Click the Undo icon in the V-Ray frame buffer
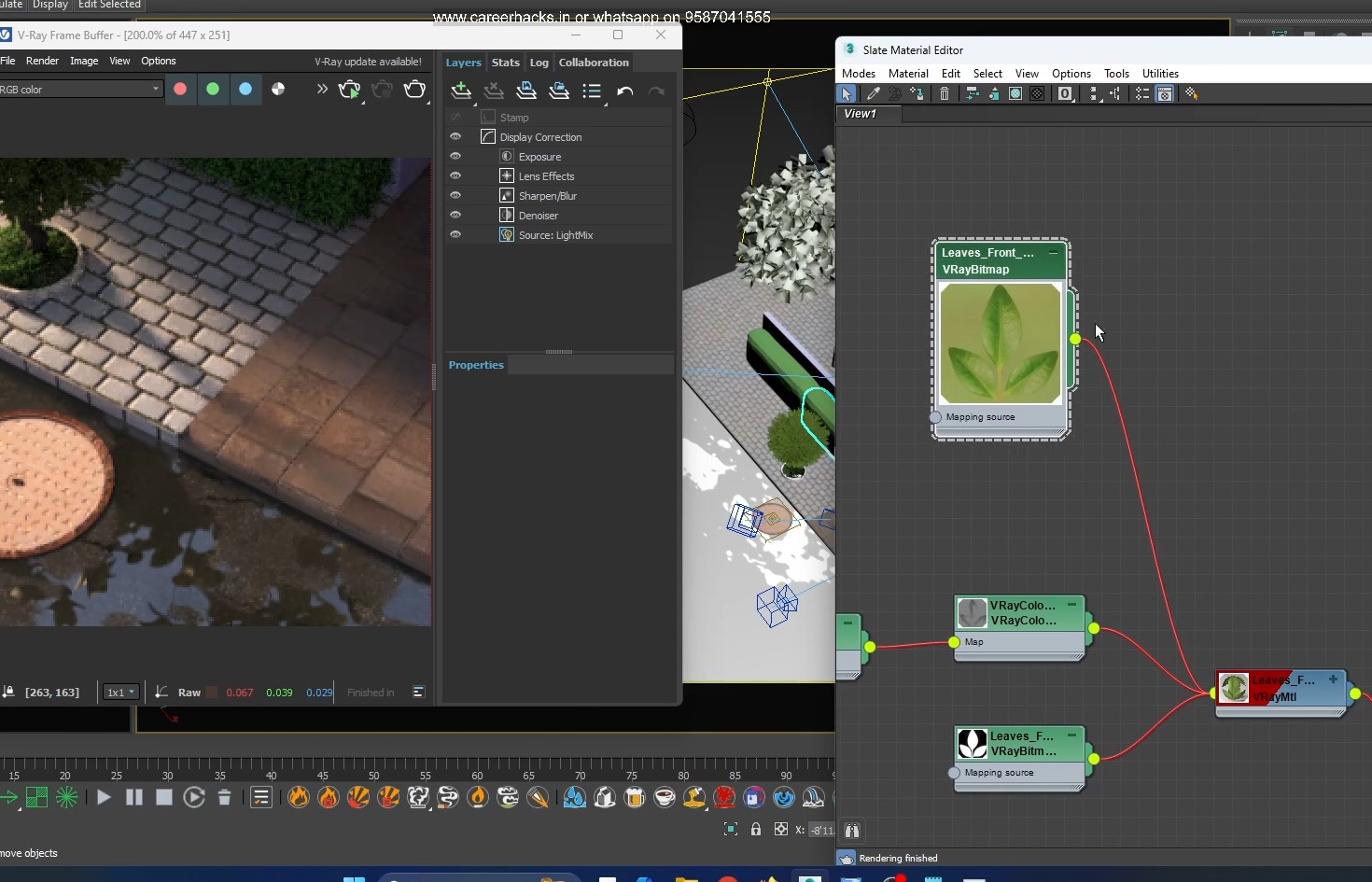The image size is (1372, 882). 625,91
